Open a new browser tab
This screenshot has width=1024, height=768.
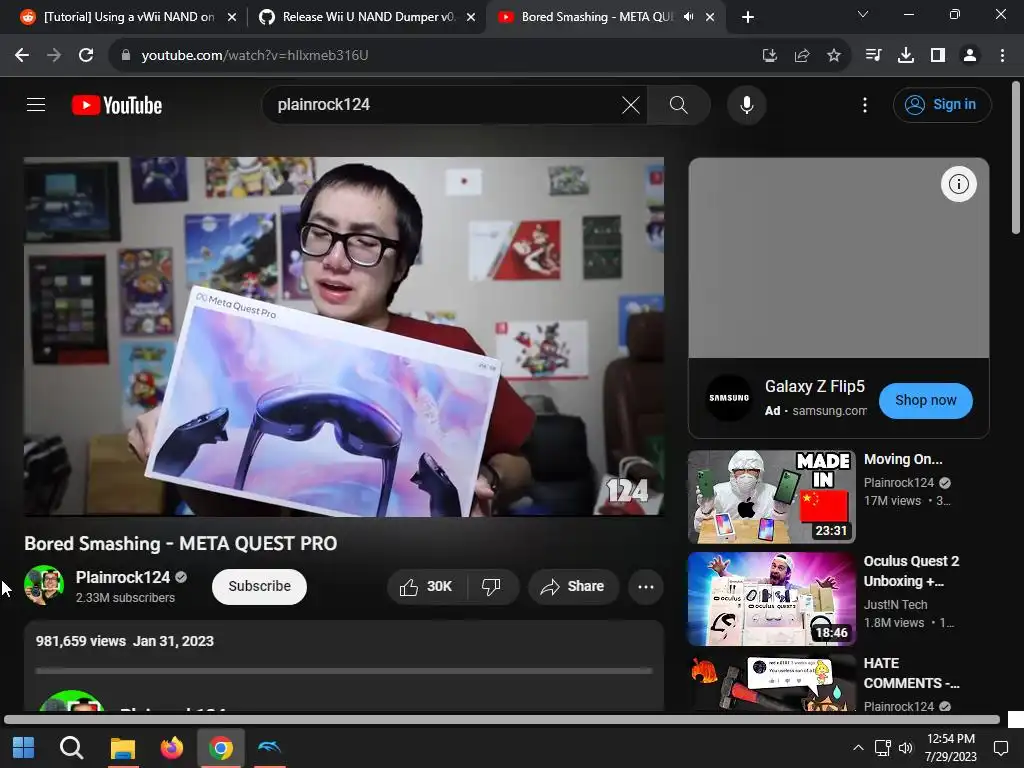[x=748, y=17]
